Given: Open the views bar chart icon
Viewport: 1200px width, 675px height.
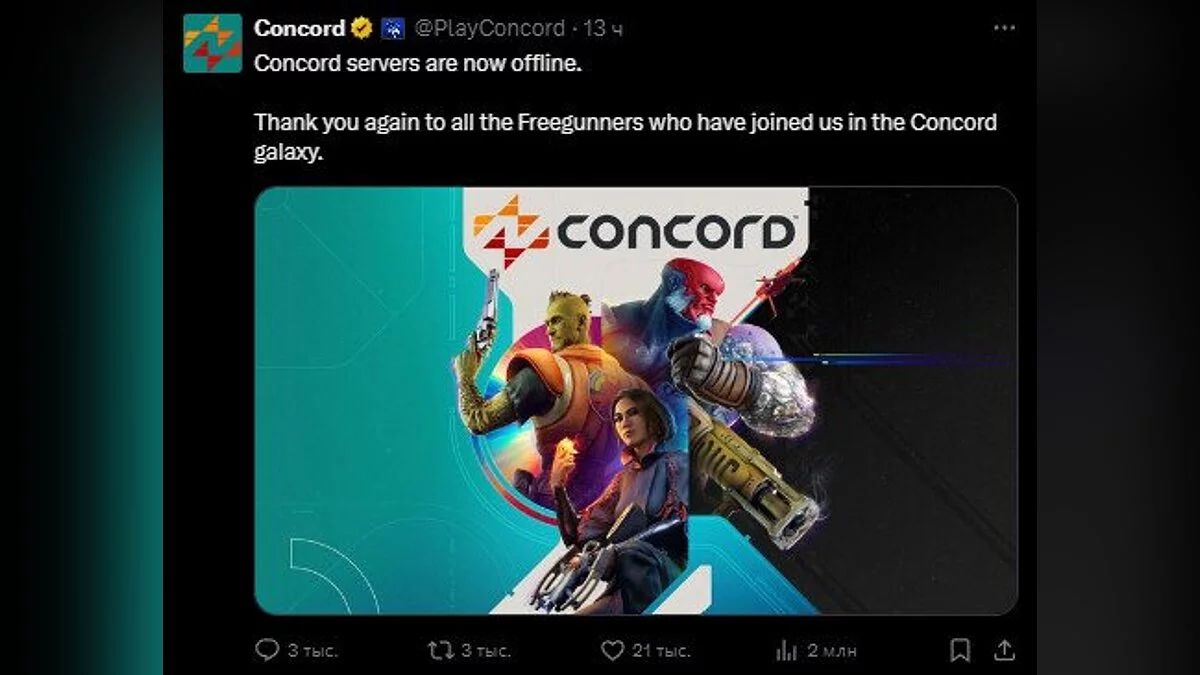Looking at the screenshot, I should [x=787, y=651].
